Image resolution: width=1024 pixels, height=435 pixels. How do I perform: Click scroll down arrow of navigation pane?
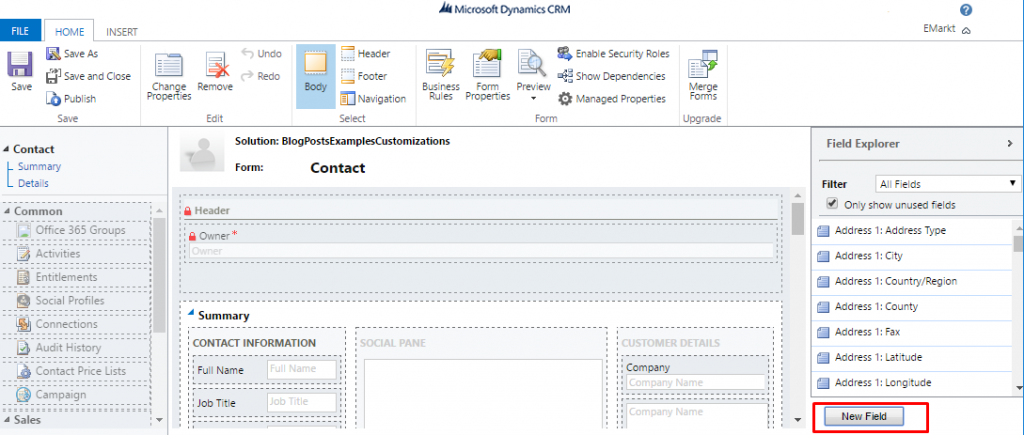(x=159, y=420)
